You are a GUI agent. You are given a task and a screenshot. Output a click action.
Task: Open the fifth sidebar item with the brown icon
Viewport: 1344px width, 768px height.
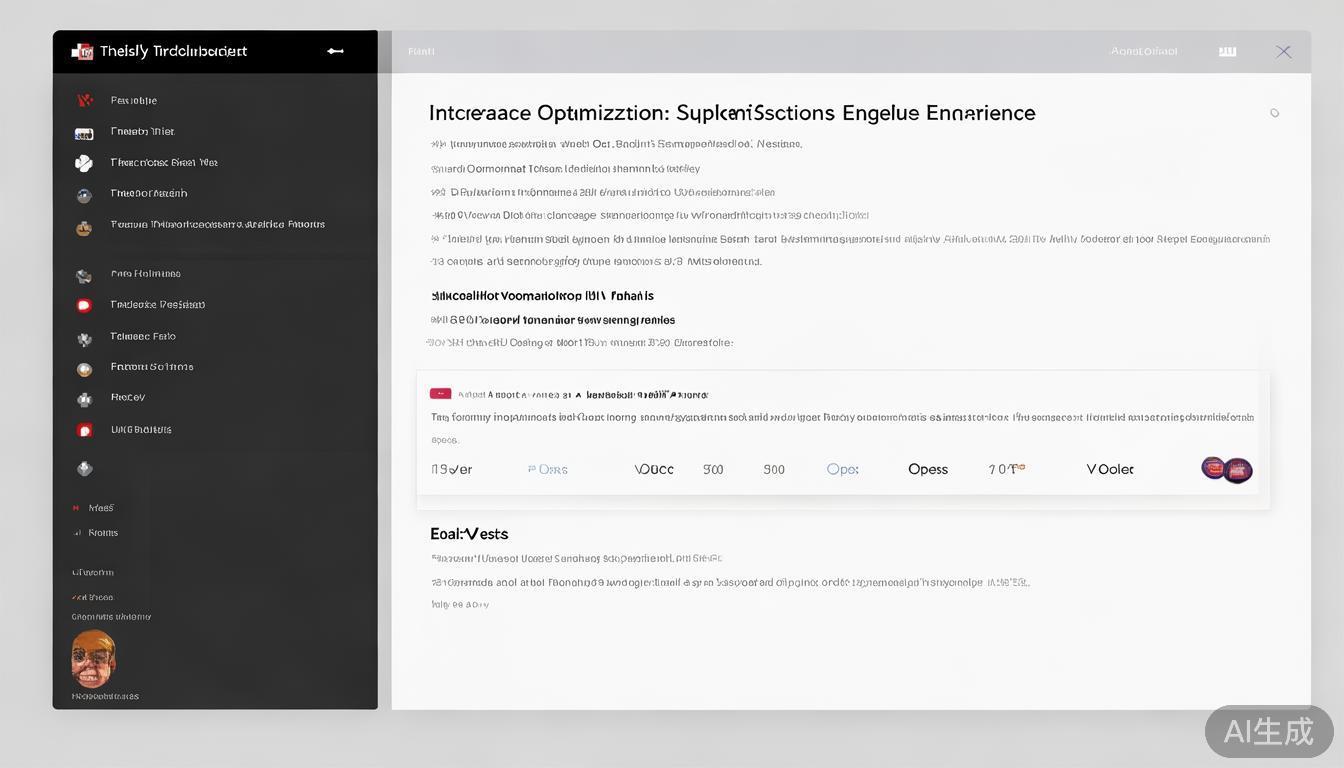84,227
